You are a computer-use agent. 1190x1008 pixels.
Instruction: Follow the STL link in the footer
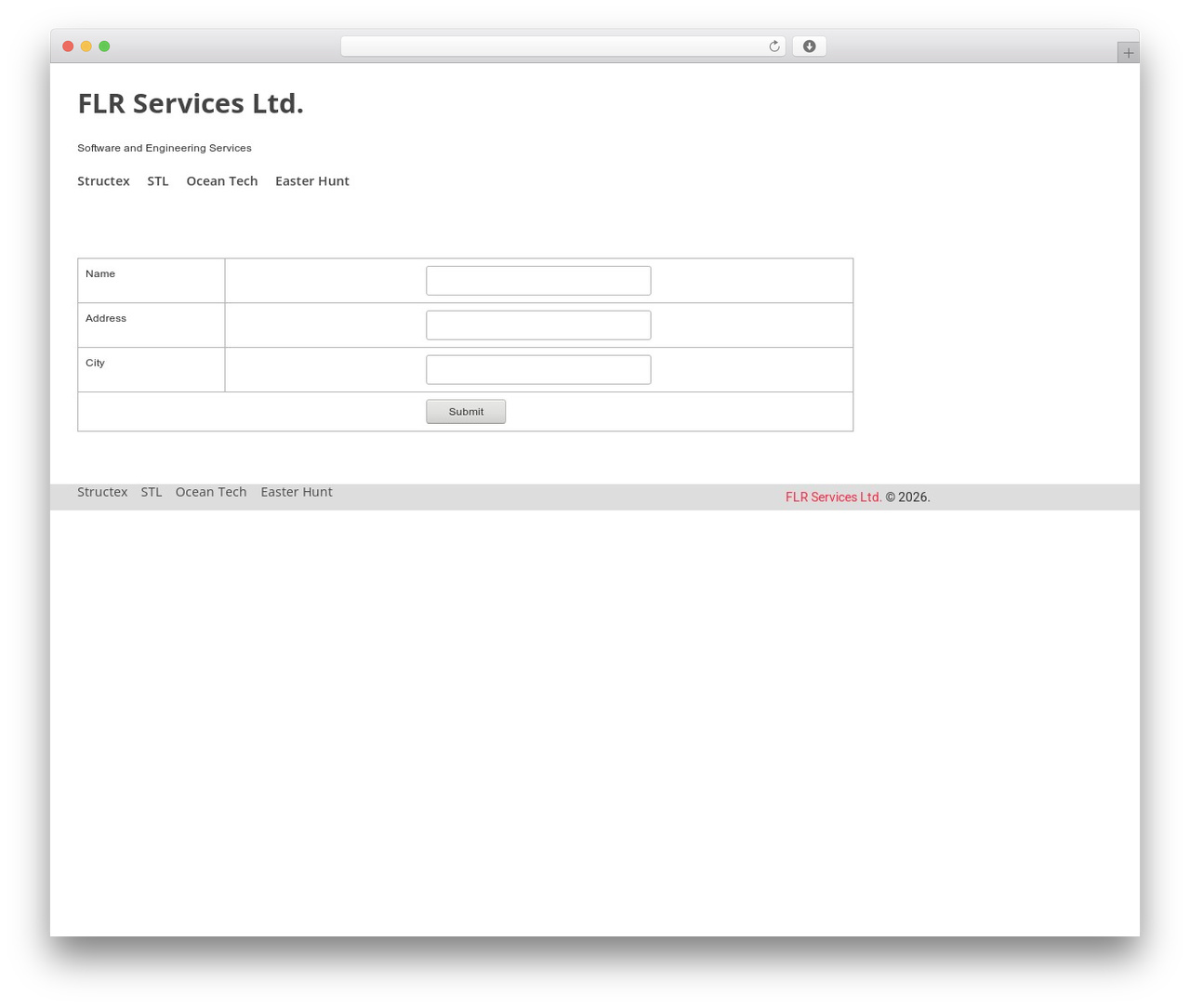[152, 492]
